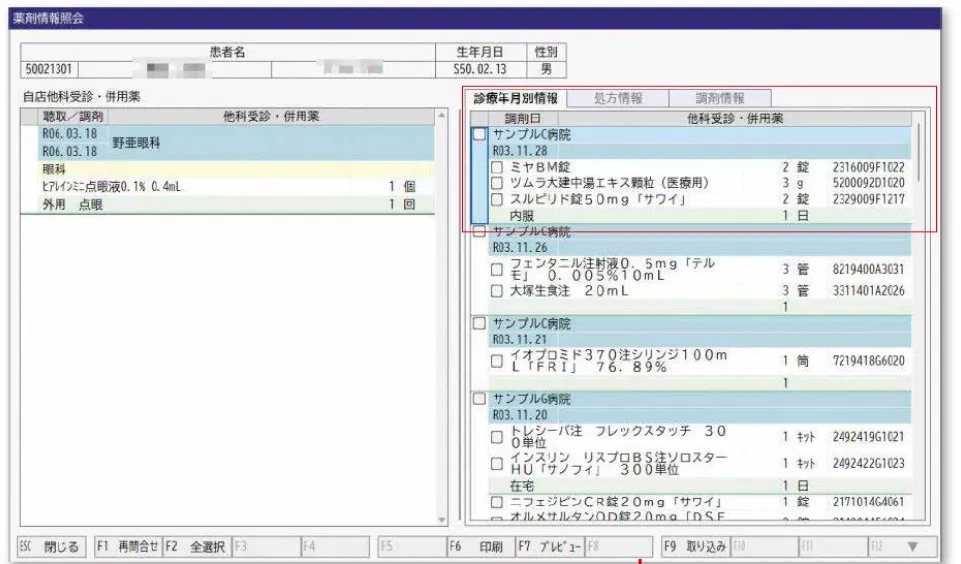The width and height of the screenshot is (961, 564).
Task: Check the ミヤBM錠 checkbox
Action: [x=497, y=167]
